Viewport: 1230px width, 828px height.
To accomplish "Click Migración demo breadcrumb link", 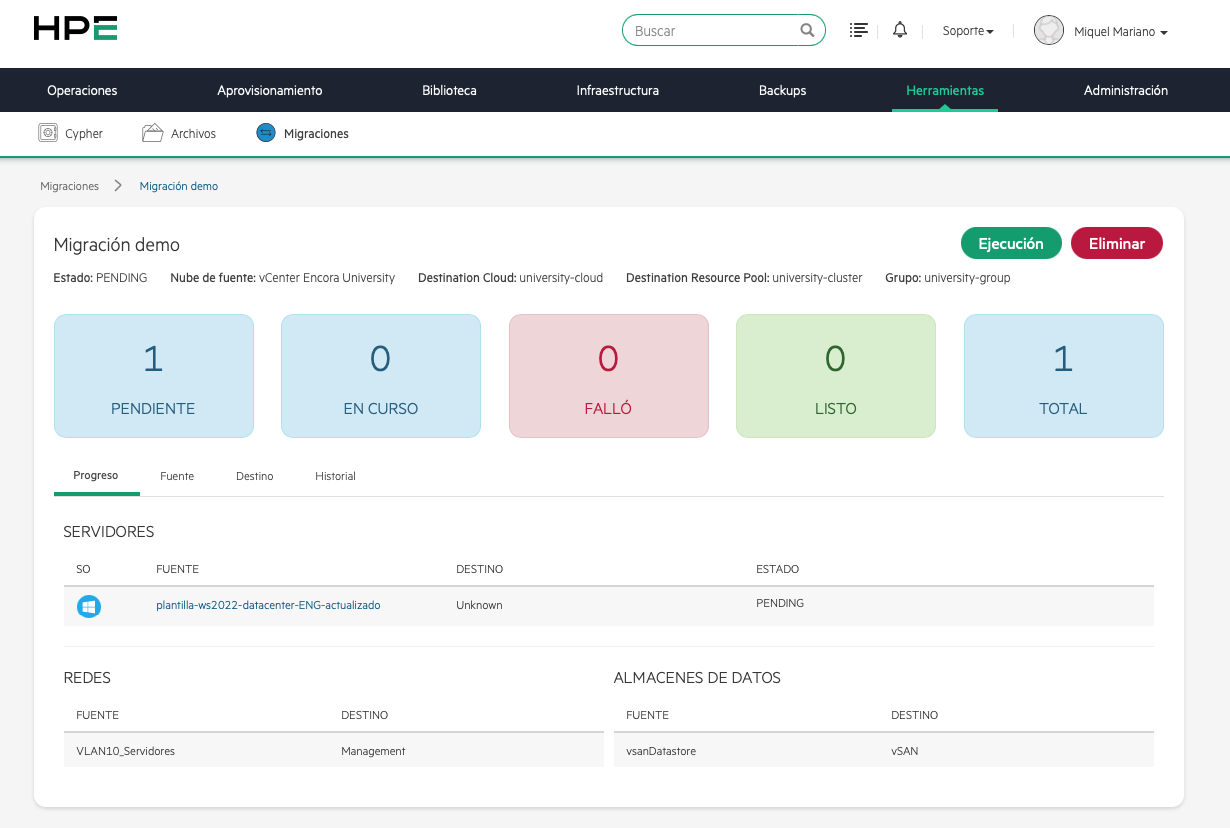I will tap(178, 186).
